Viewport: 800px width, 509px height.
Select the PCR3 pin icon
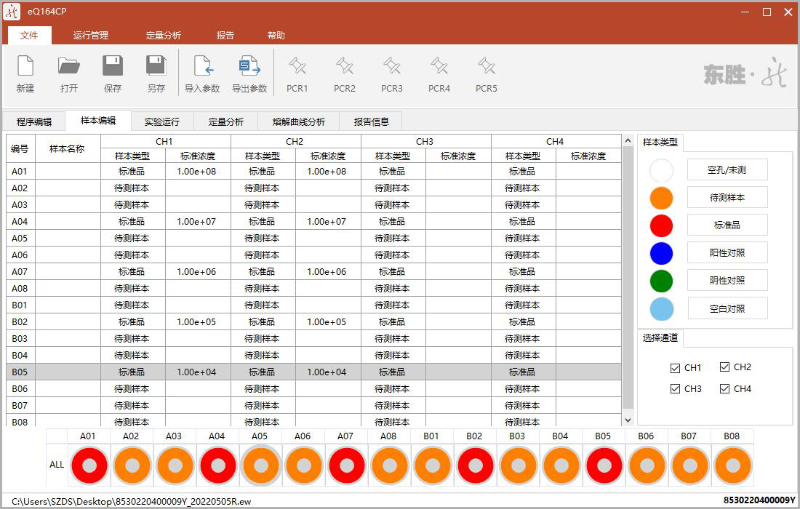(x=392, y=68)
